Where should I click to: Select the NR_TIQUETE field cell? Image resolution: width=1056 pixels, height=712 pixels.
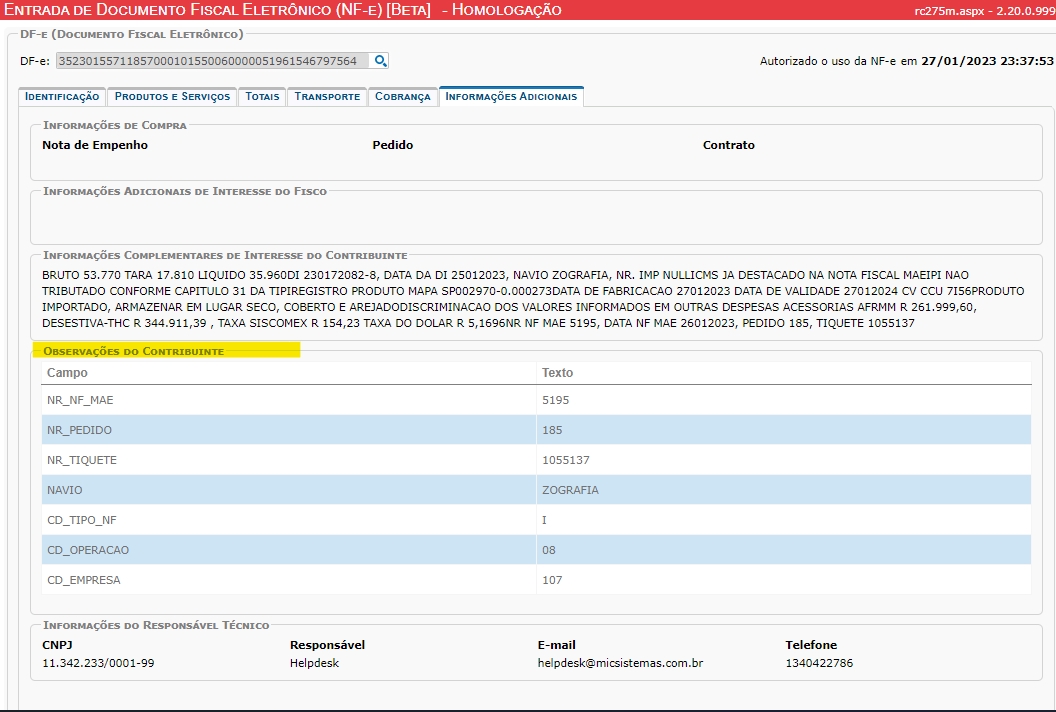289,460
